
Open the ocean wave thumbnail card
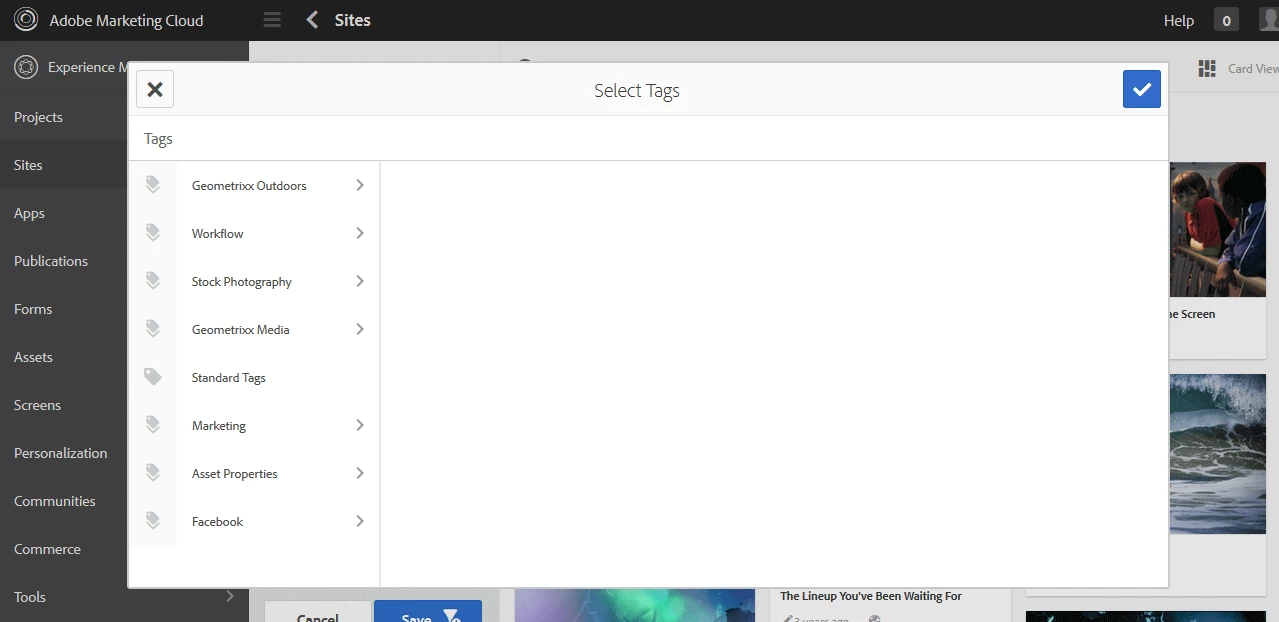1217,453
